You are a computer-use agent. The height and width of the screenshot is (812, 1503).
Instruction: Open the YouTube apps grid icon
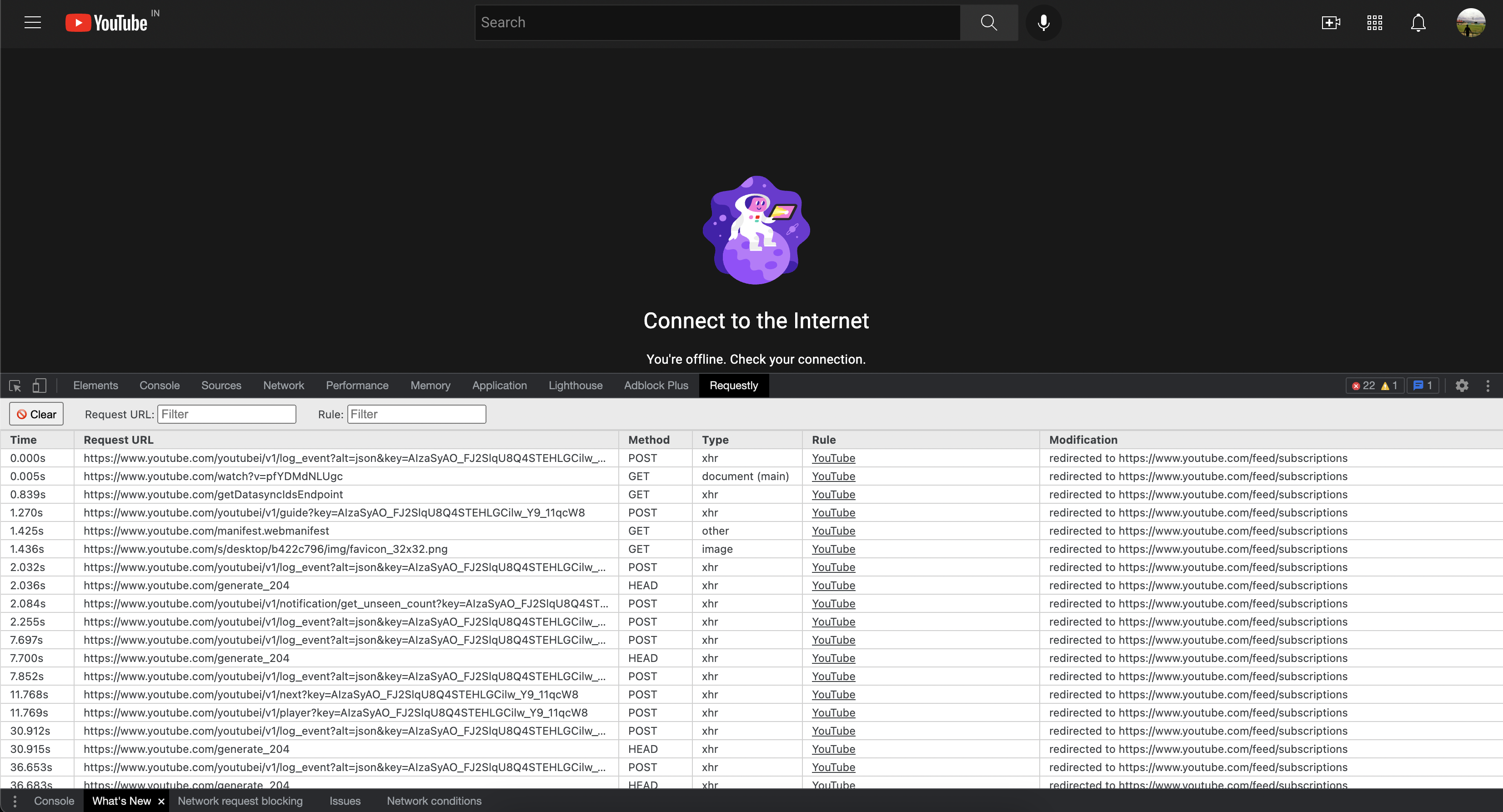pyautogui.click(x=1374, y=22)
